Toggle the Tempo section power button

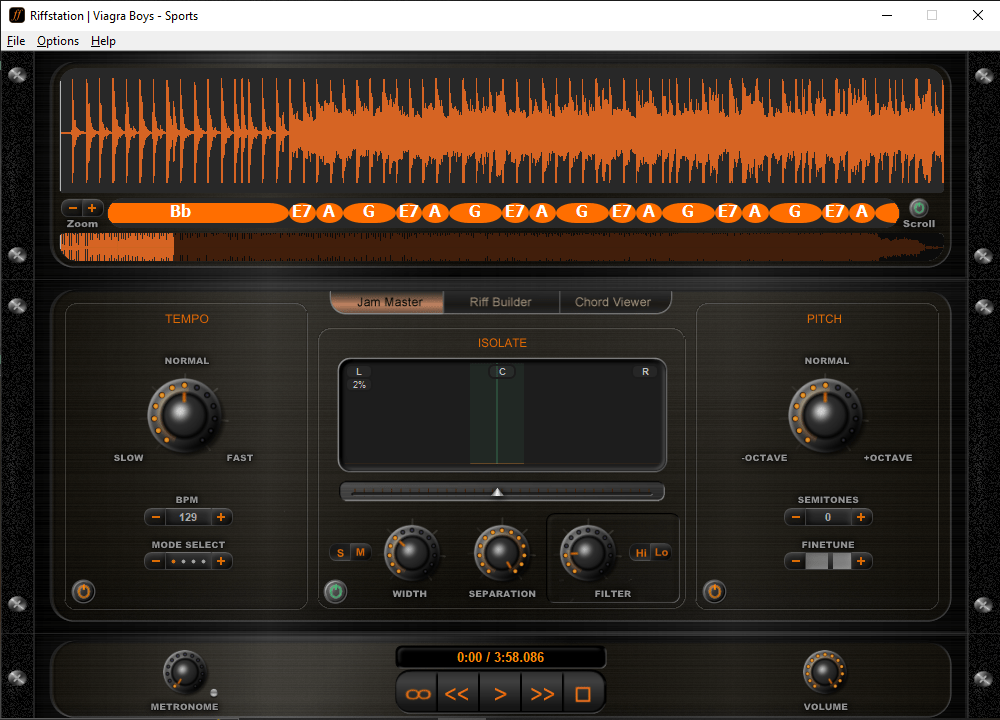click(x=84, y=592)
